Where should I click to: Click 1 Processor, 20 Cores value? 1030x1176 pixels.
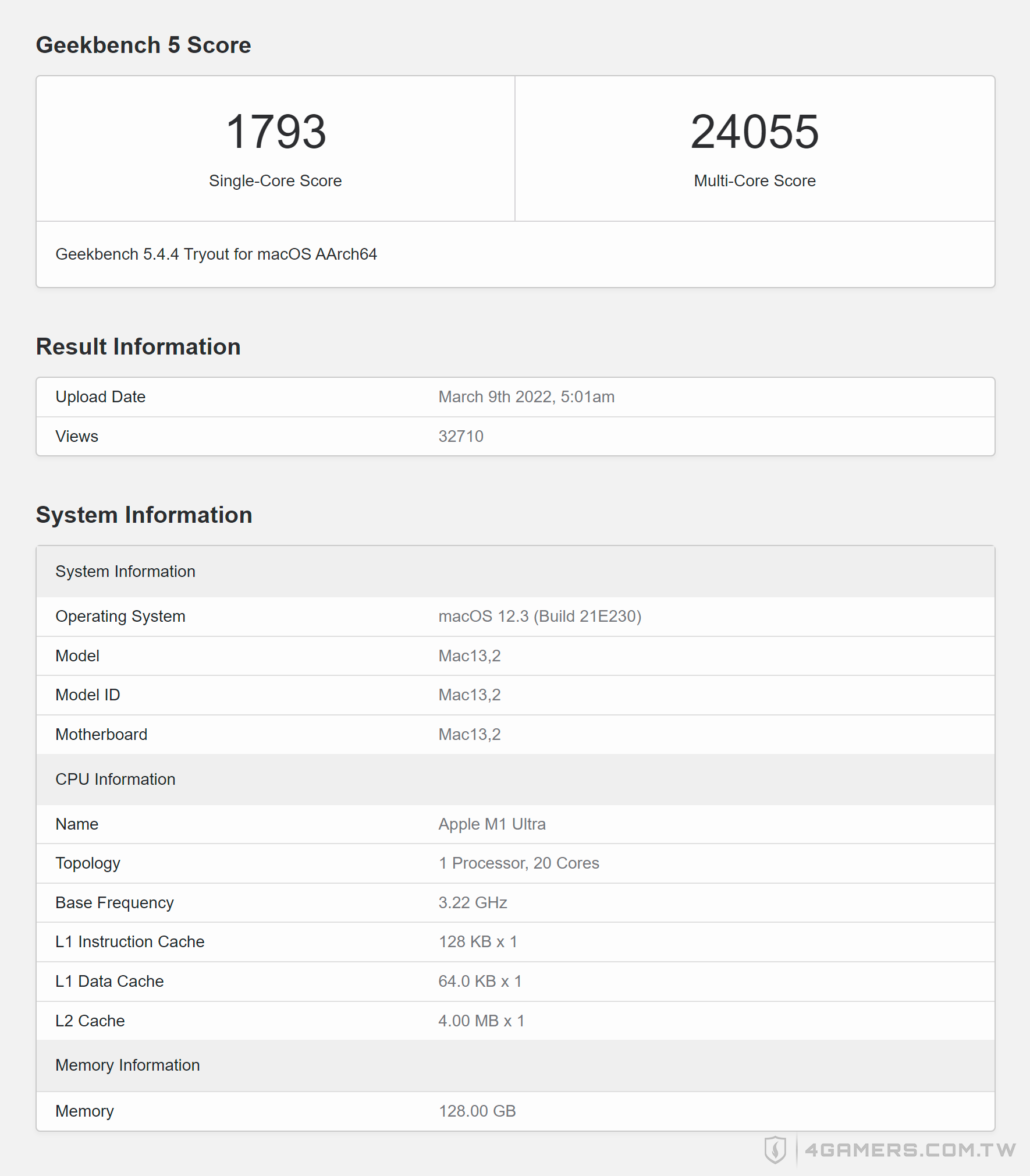(518, 863)
